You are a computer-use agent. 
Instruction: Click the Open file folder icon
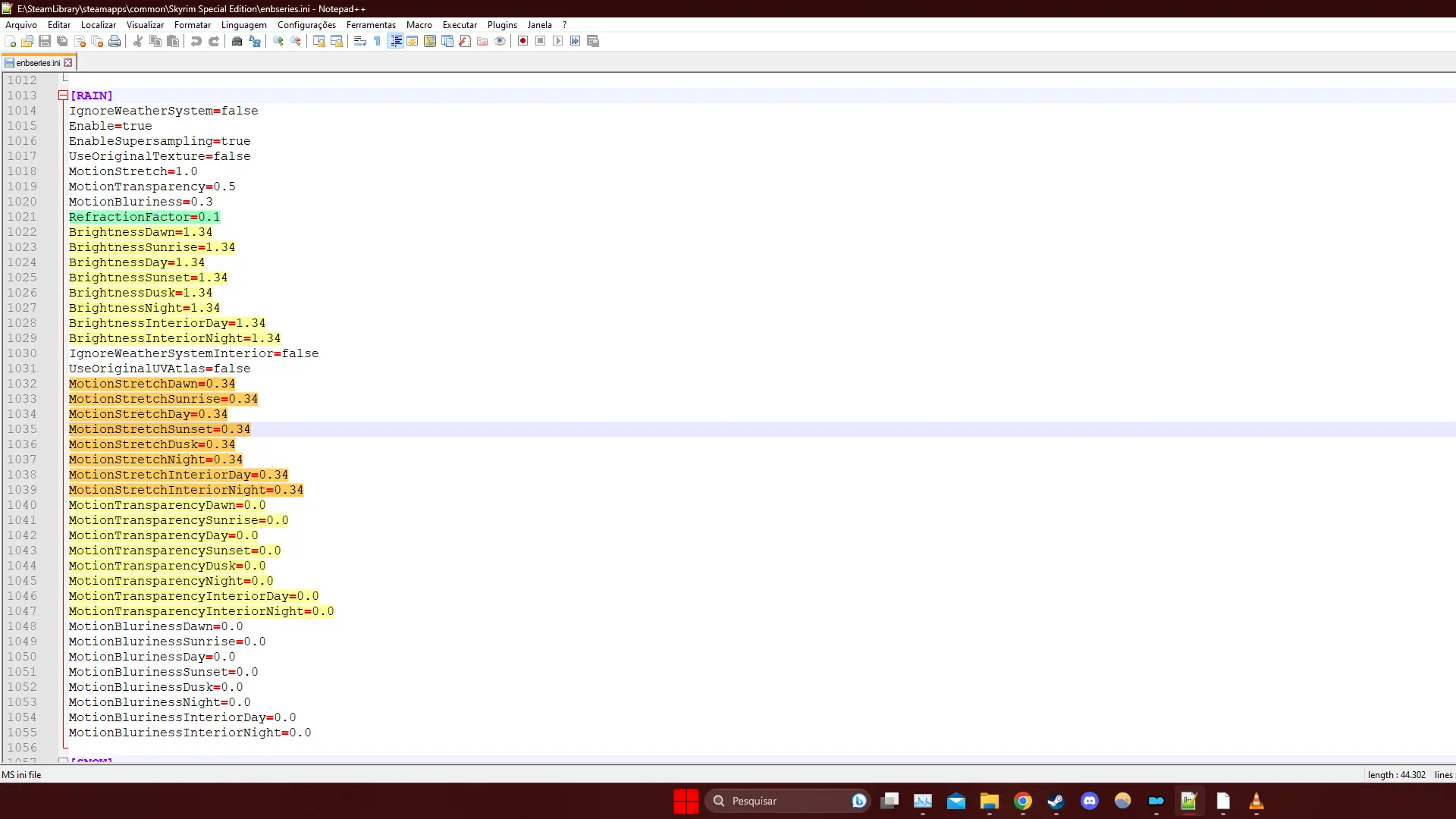(27, 41)
